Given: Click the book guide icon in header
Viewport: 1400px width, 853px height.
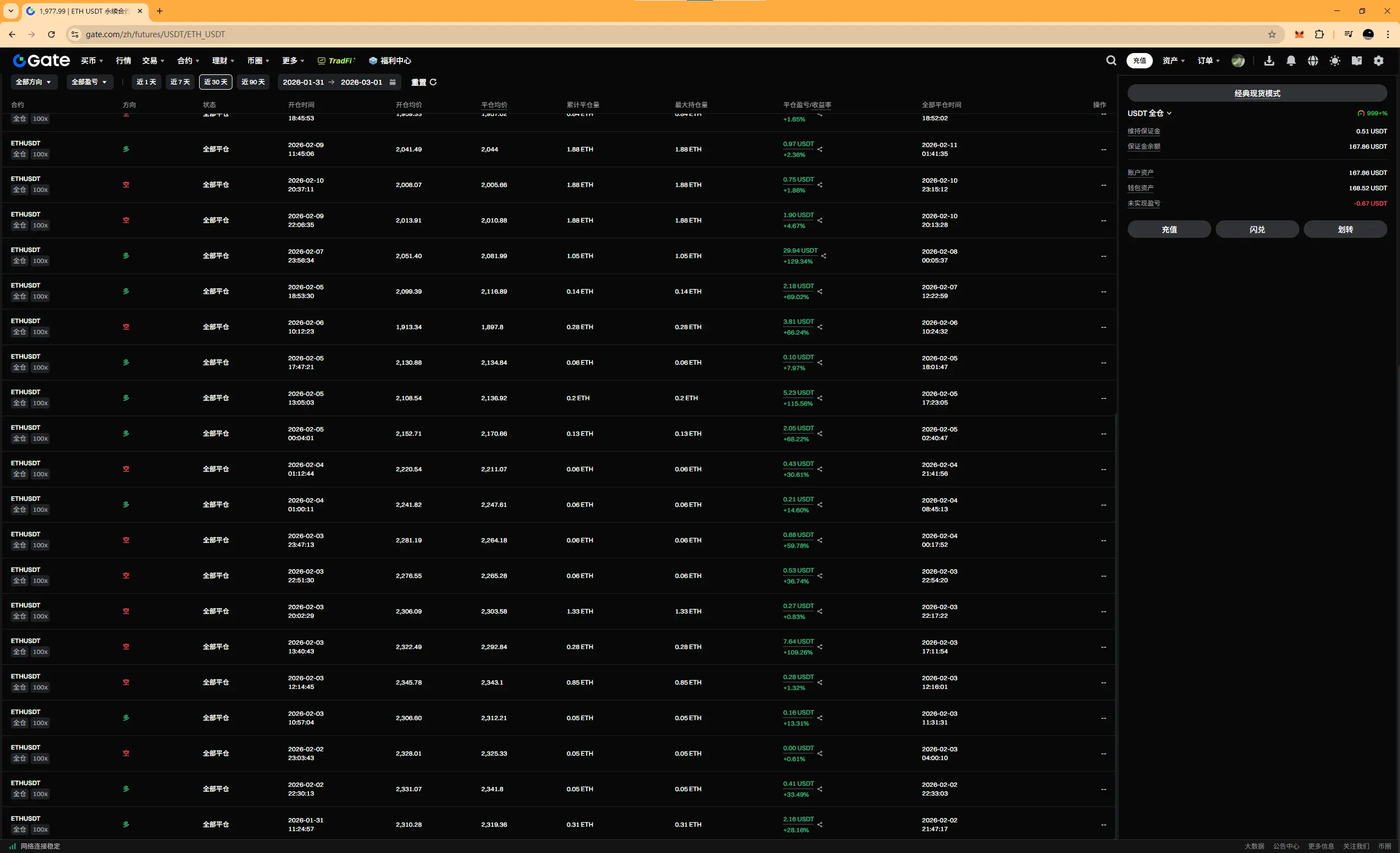Looking at the screenshot, I should [1356, 61].
